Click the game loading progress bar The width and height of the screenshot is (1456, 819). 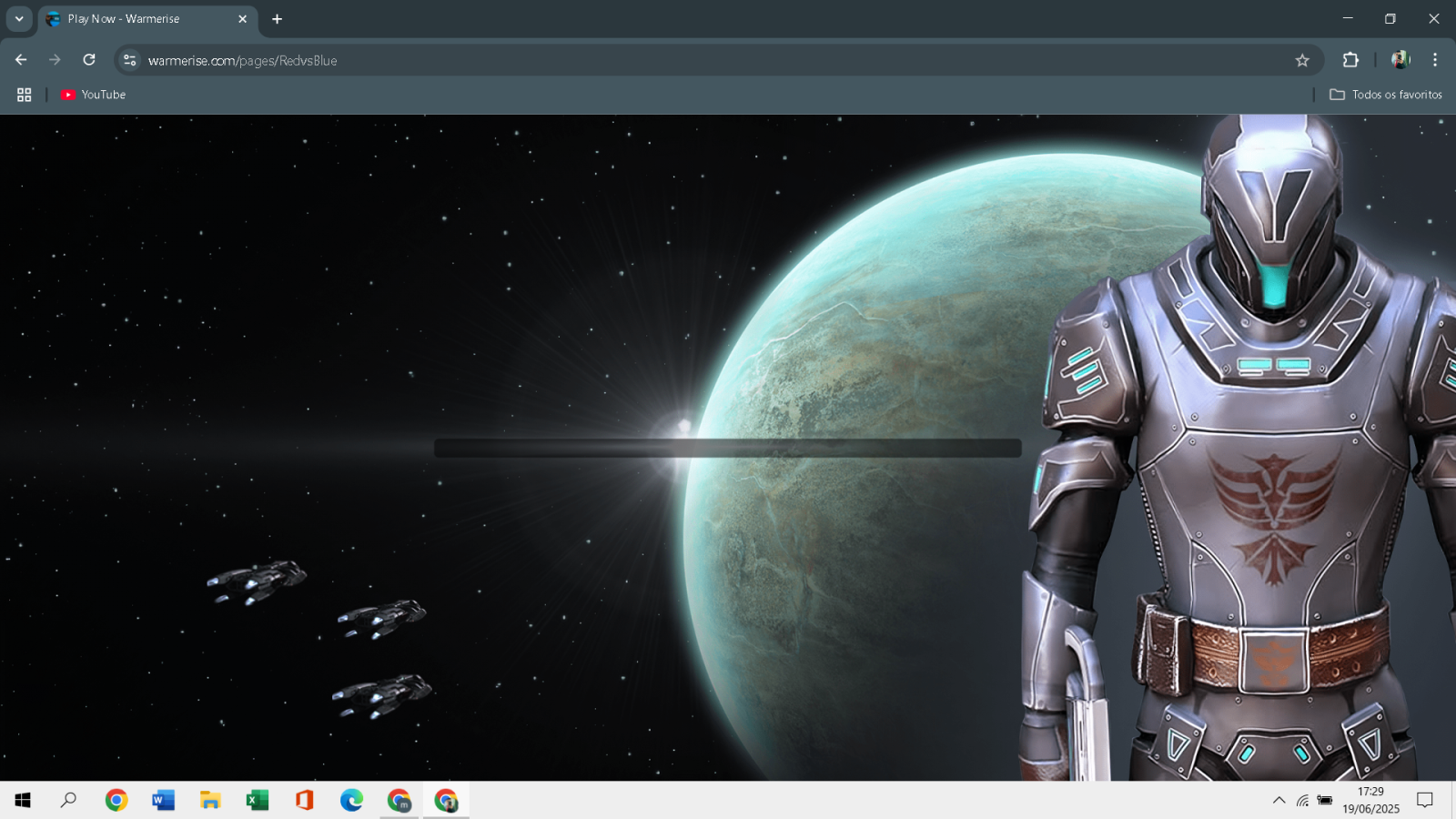tap(728, 448)
